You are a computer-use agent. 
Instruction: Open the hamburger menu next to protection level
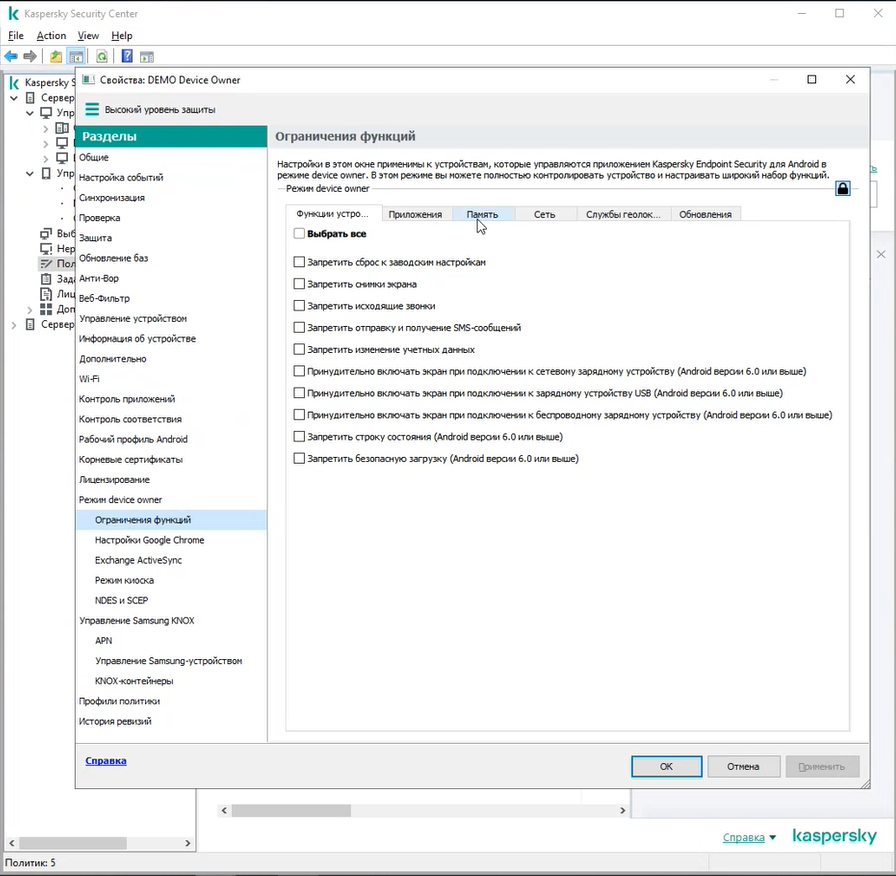tap(92, 109)
